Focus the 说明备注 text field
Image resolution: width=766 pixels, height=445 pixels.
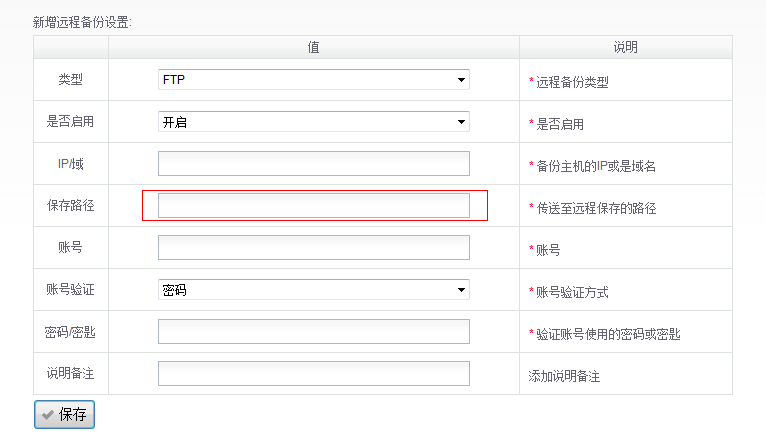tap(313, 374)
